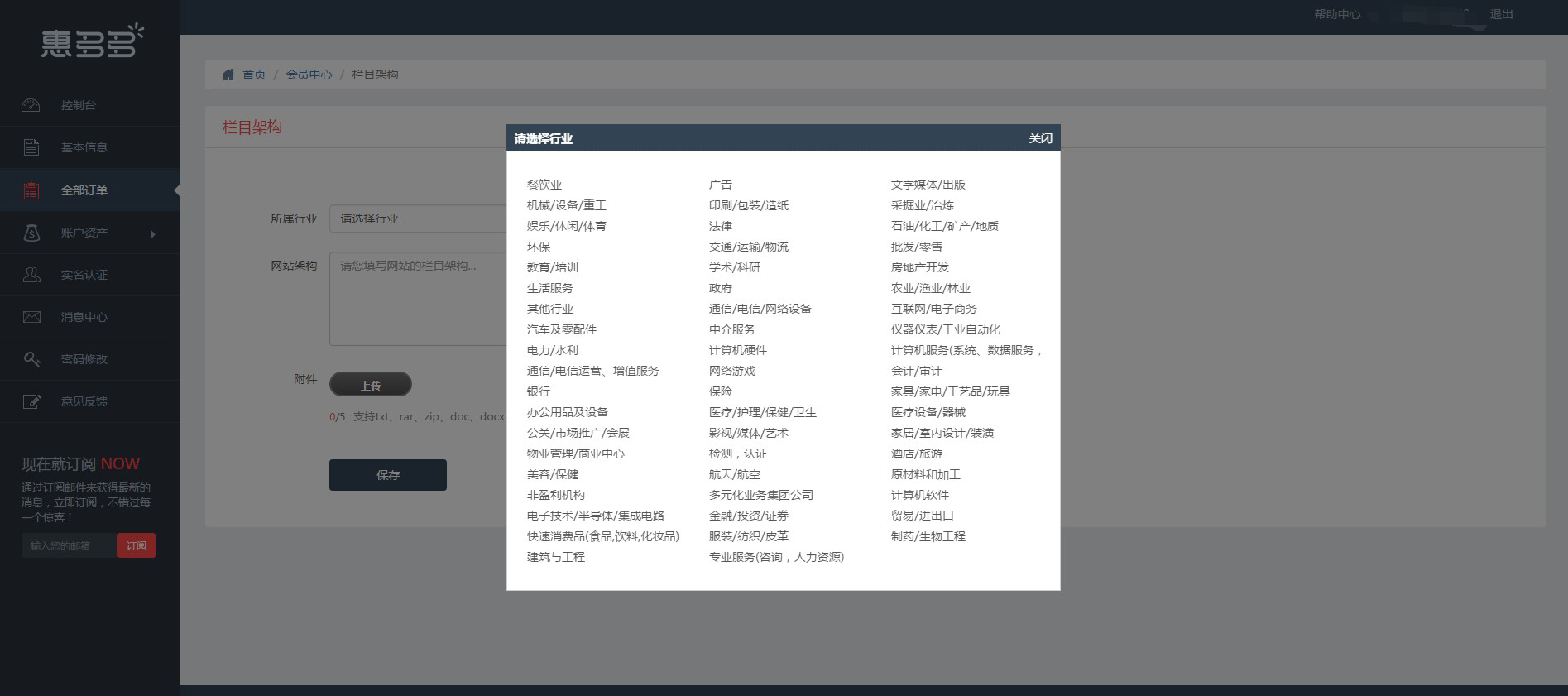
Task: Open 密码修改 in the sidebar
Action: [x=84, y=359]
